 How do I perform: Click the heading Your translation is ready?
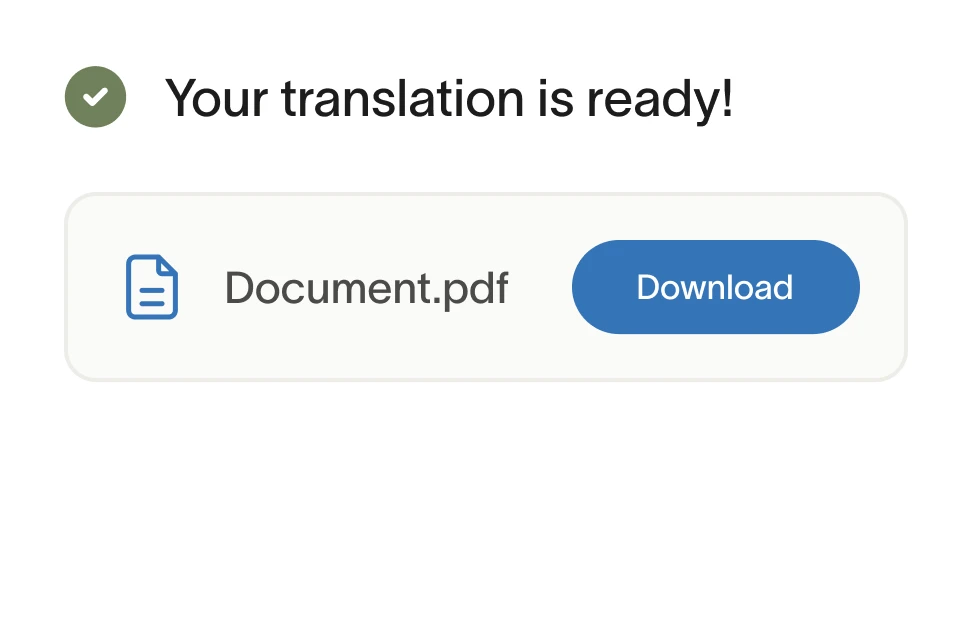pyautogui.click(x=451, y=98)
